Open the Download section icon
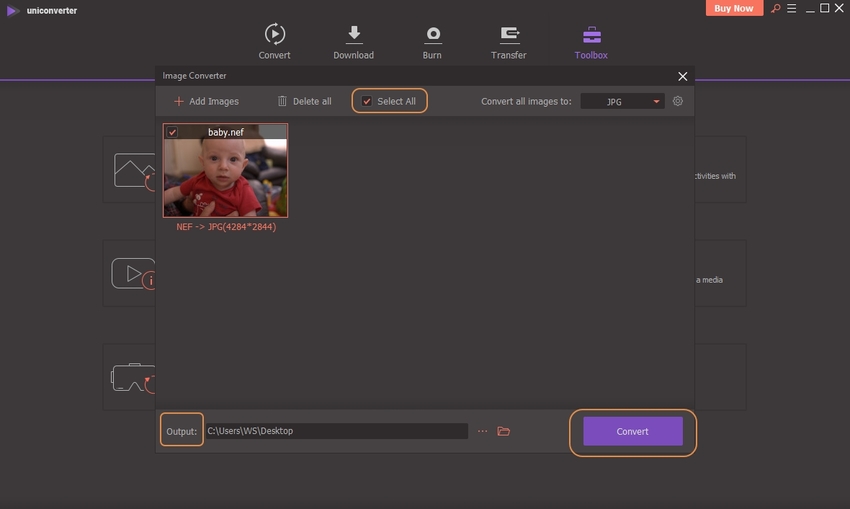The height and width of the screenshot is (509, 850). coord(353,35)
